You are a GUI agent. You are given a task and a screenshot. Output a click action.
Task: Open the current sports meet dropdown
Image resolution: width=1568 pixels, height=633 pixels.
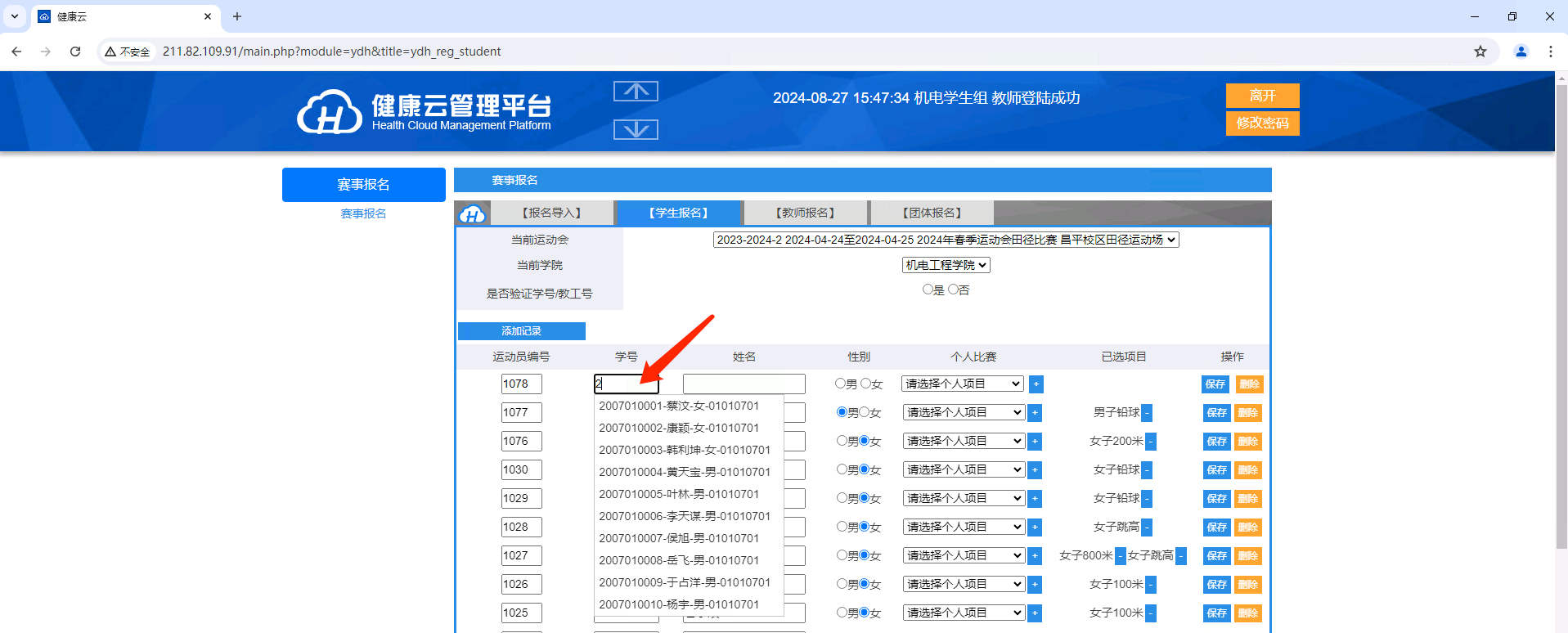[x=946, y=240]
